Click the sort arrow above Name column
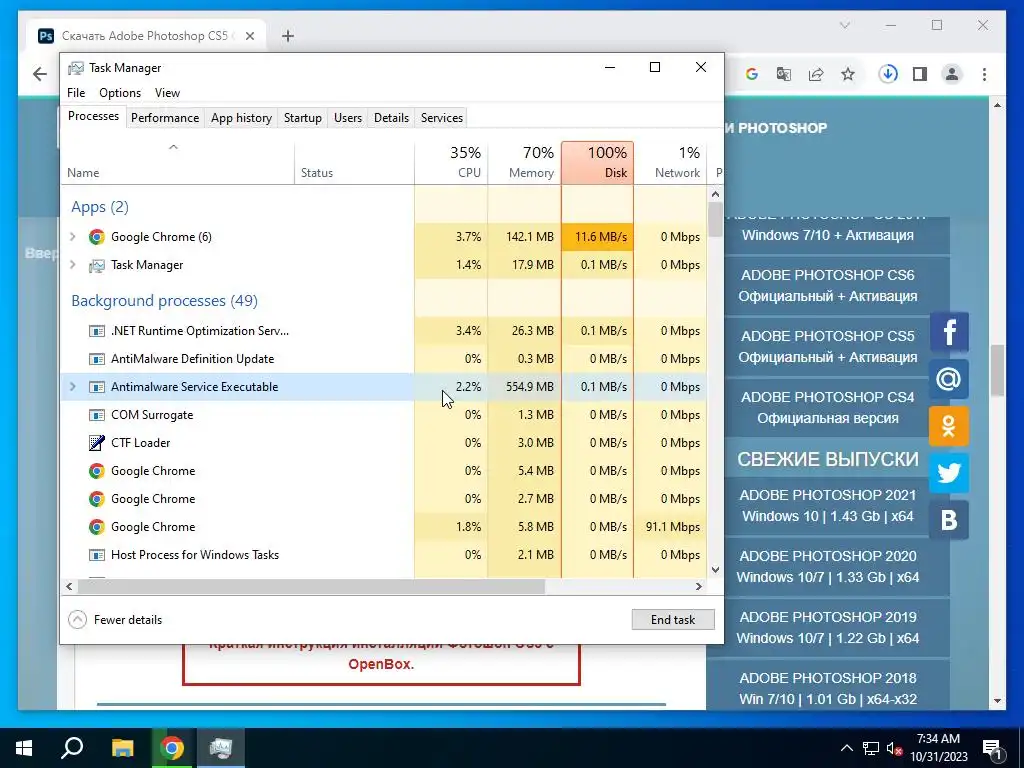Viewport: 1024px width, 768px height. [173, 148]
